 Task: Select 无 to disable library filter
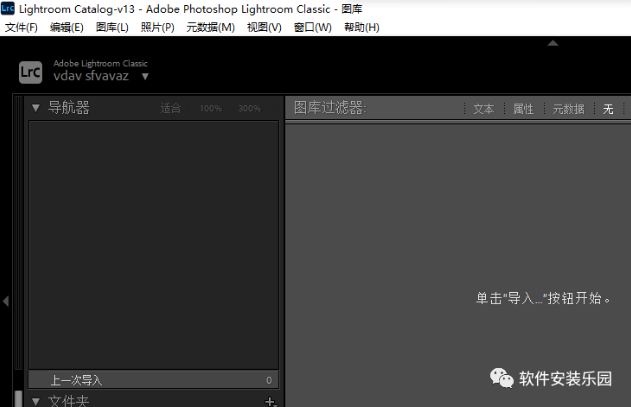[x=608, y=109]
